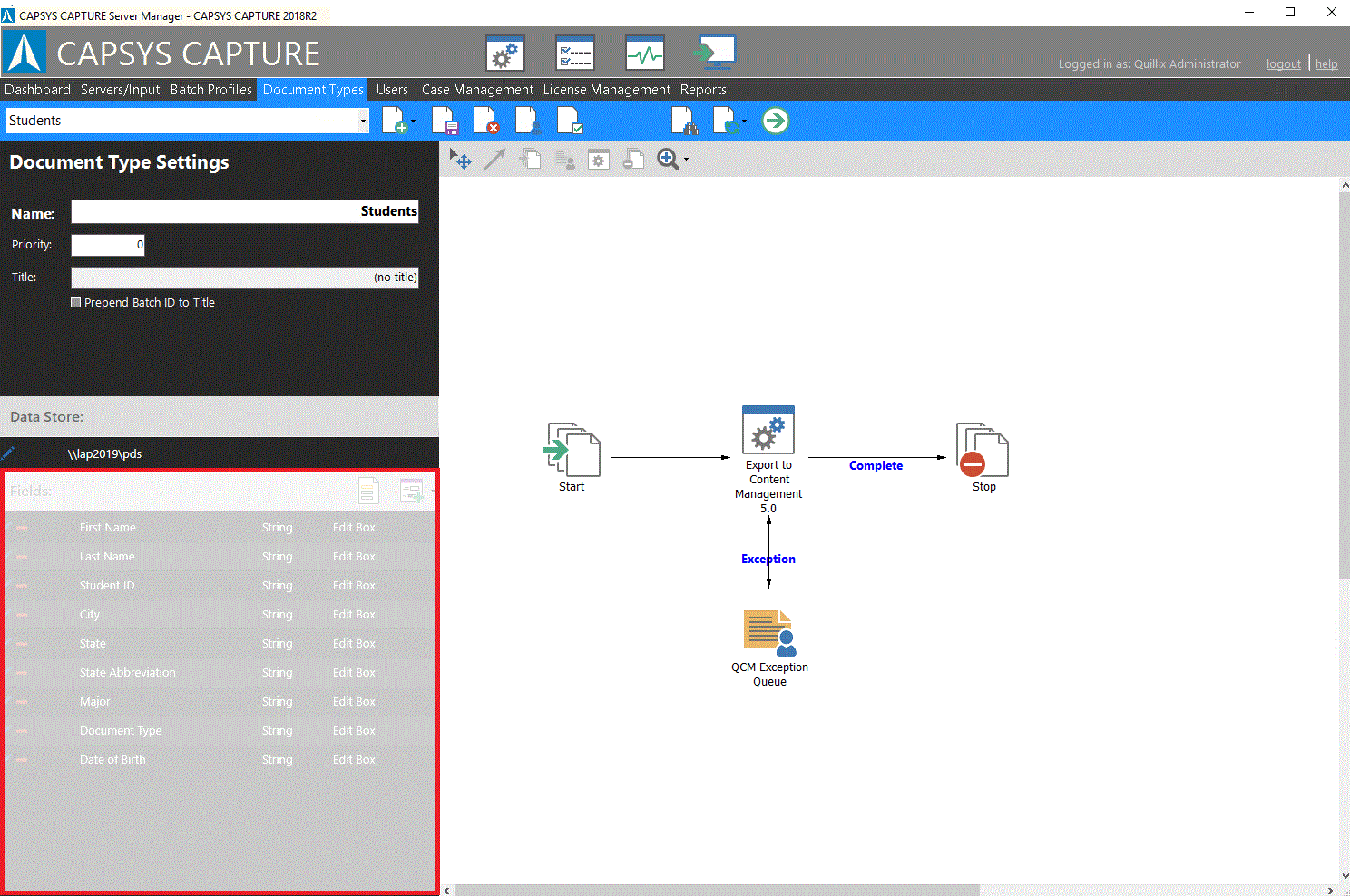
Task: Open the Reports tab
Action: 703,90
